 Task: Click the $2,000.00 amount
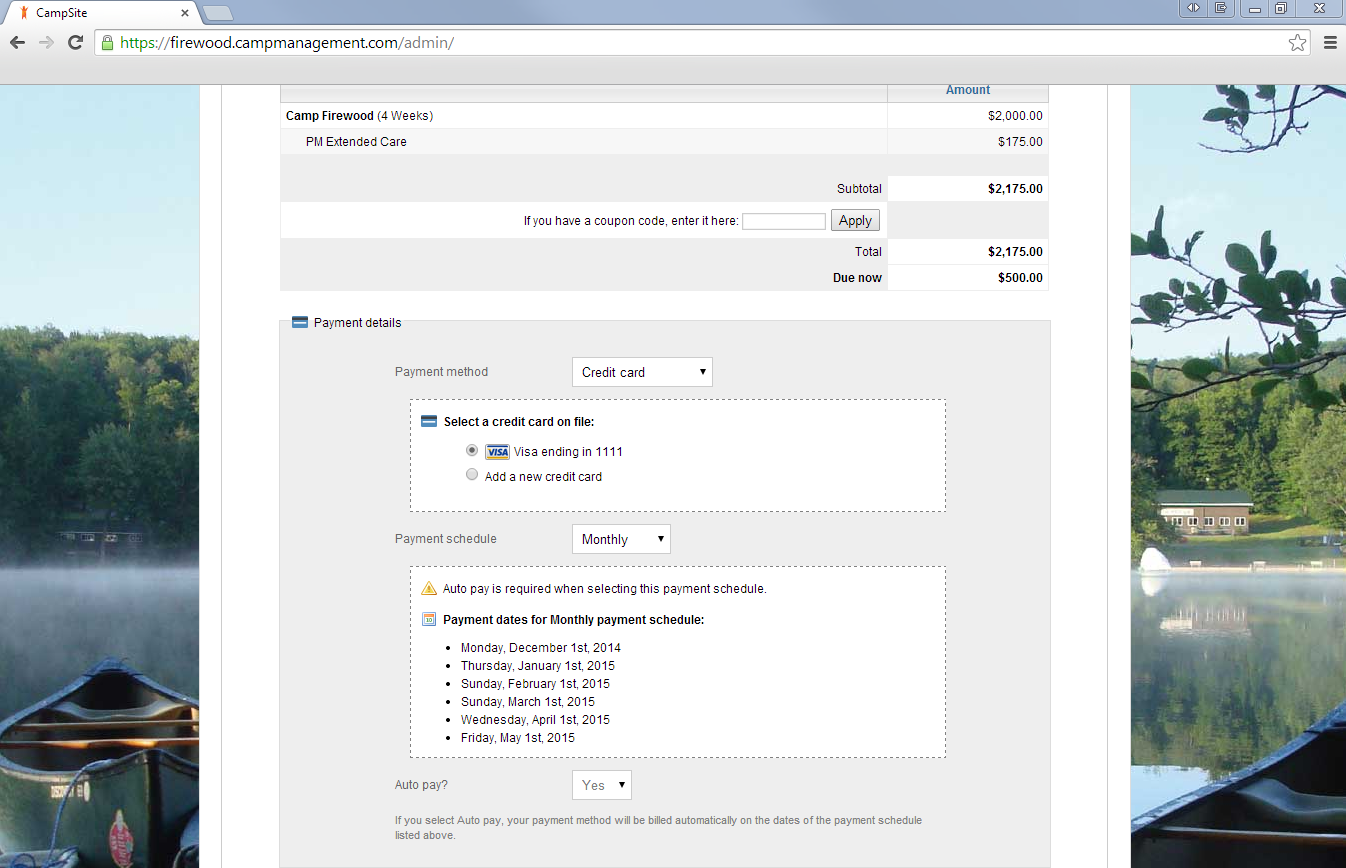pos(1015,116)
